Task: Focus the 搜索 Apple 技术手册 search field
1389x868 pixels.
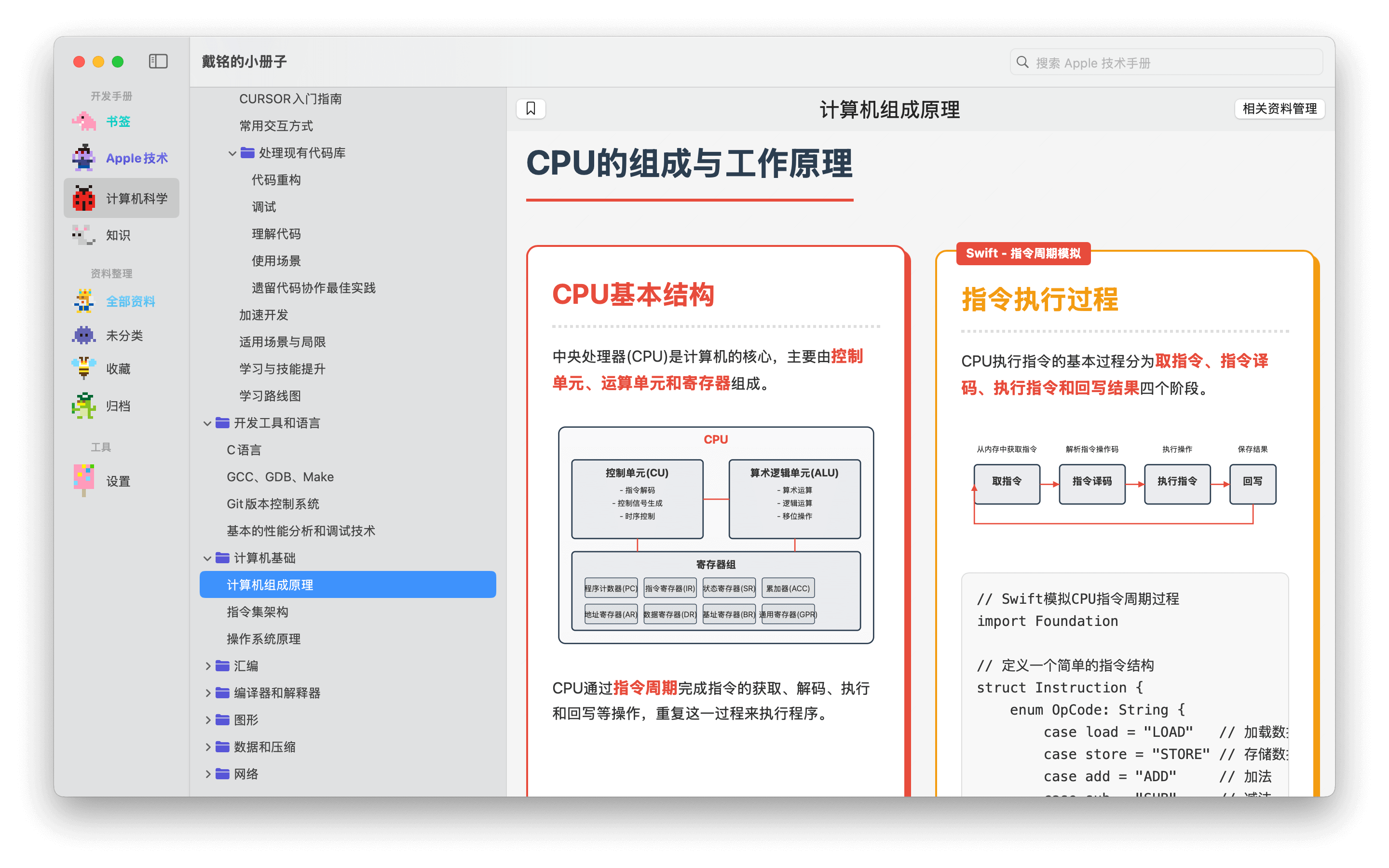Action: pos(1166,62)
